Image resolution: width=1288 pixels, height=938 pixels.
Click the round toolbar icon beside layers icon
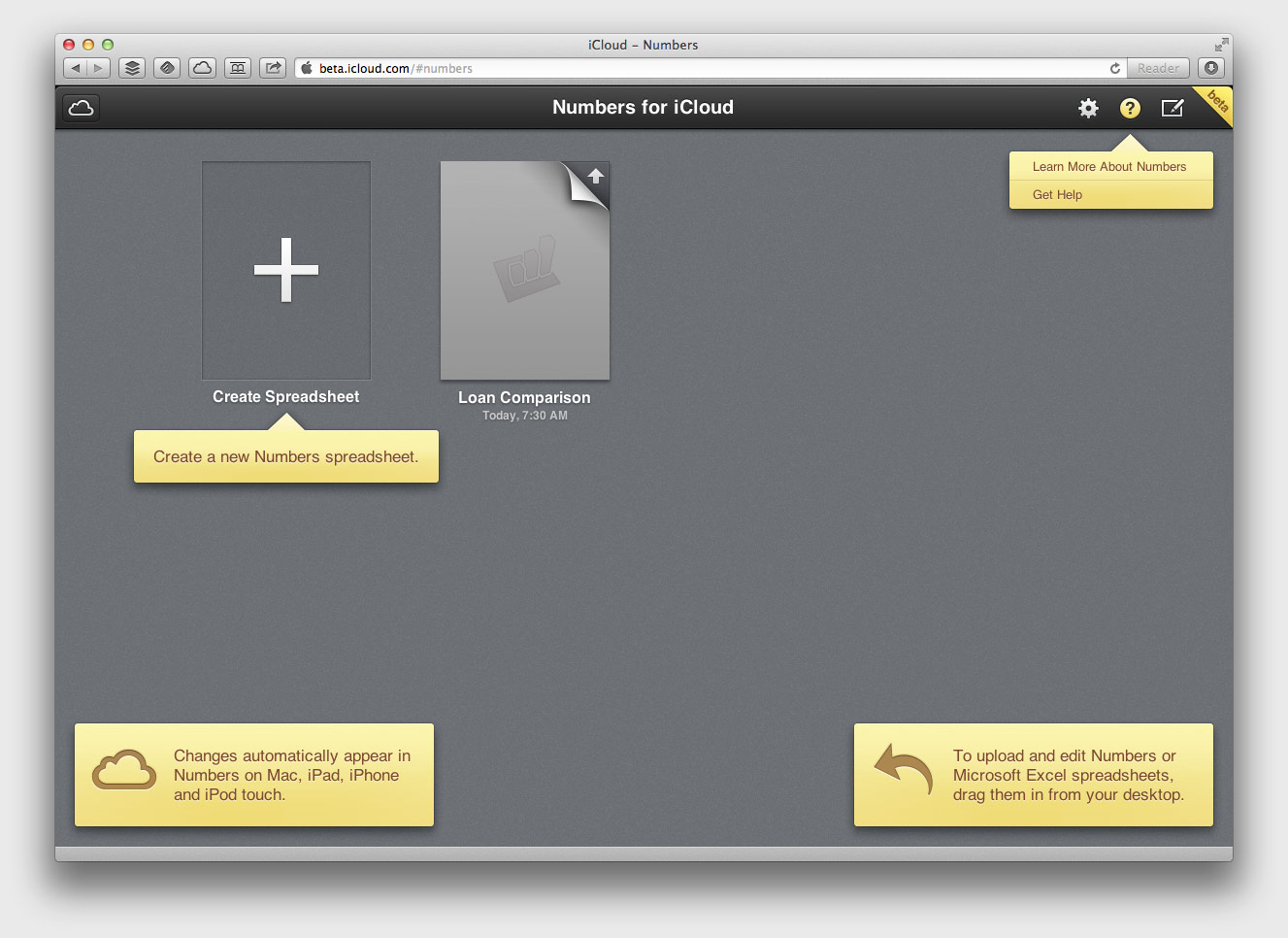click(x=167, y=68)
